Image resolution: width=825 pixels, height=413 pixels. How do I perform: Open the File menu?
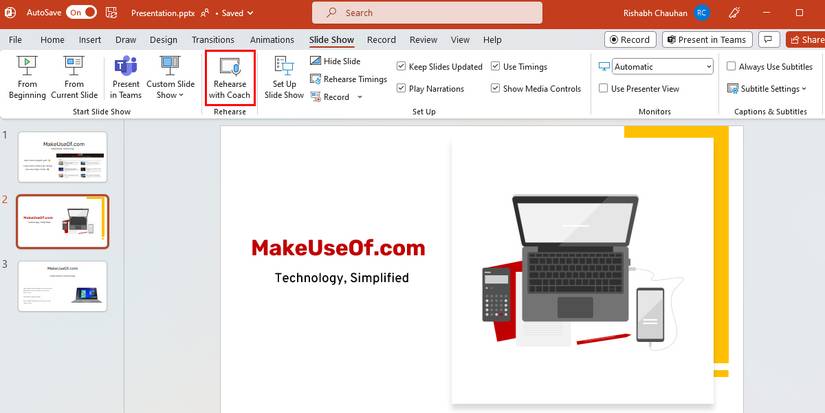(15, 39)
